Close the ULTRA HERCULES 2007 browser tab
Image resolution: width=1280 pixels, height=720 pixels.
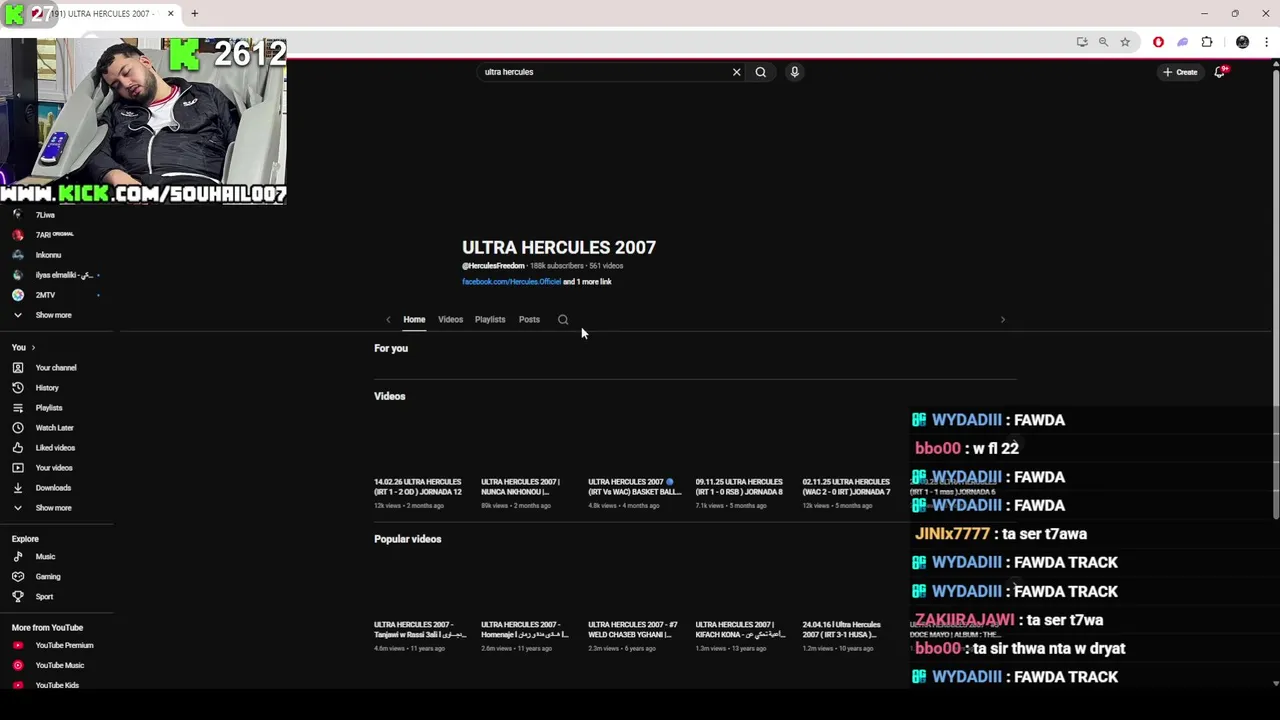click(x=170, y=14)
